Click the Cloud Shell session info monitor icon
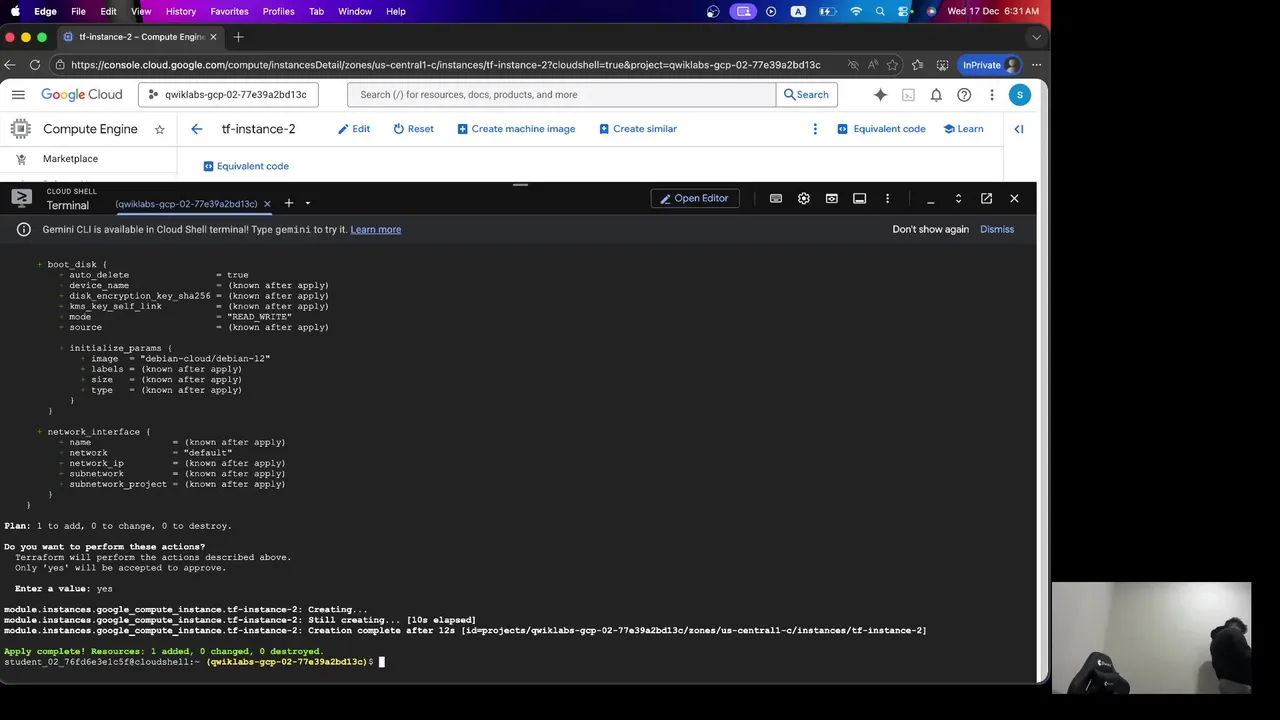Screen dimensions: 1280x720 859,198
